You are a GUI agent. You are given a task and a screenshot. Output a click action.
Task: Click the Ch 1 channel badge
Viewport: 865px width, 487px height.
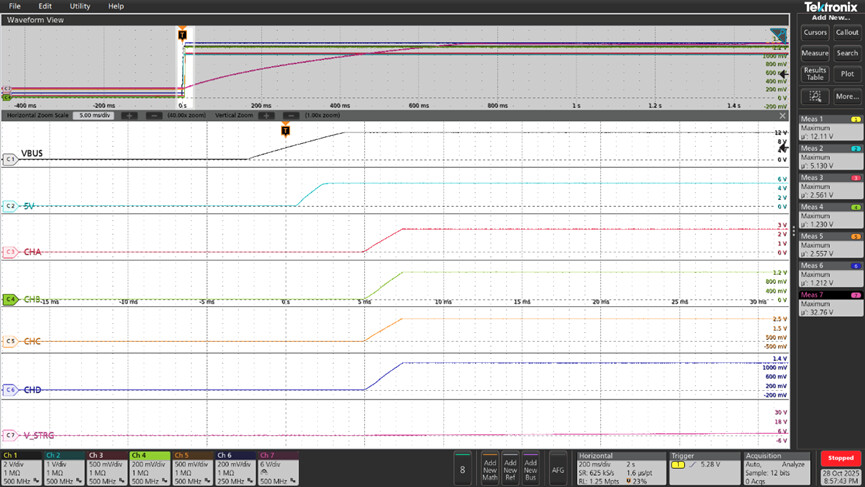pyautogui.click(x=21, y=468)
